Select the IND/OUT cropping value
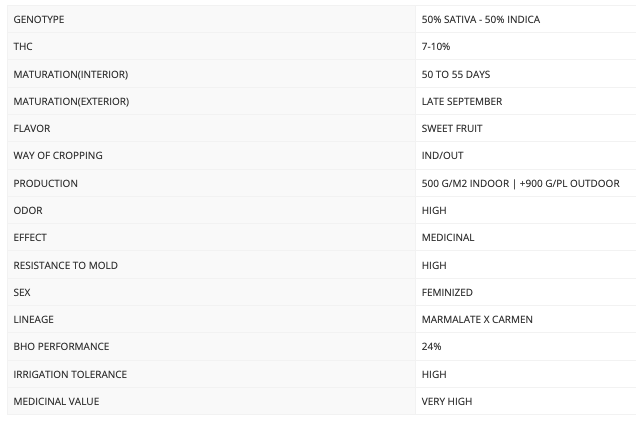Screen dimensions: 636x425 [442, 156]
